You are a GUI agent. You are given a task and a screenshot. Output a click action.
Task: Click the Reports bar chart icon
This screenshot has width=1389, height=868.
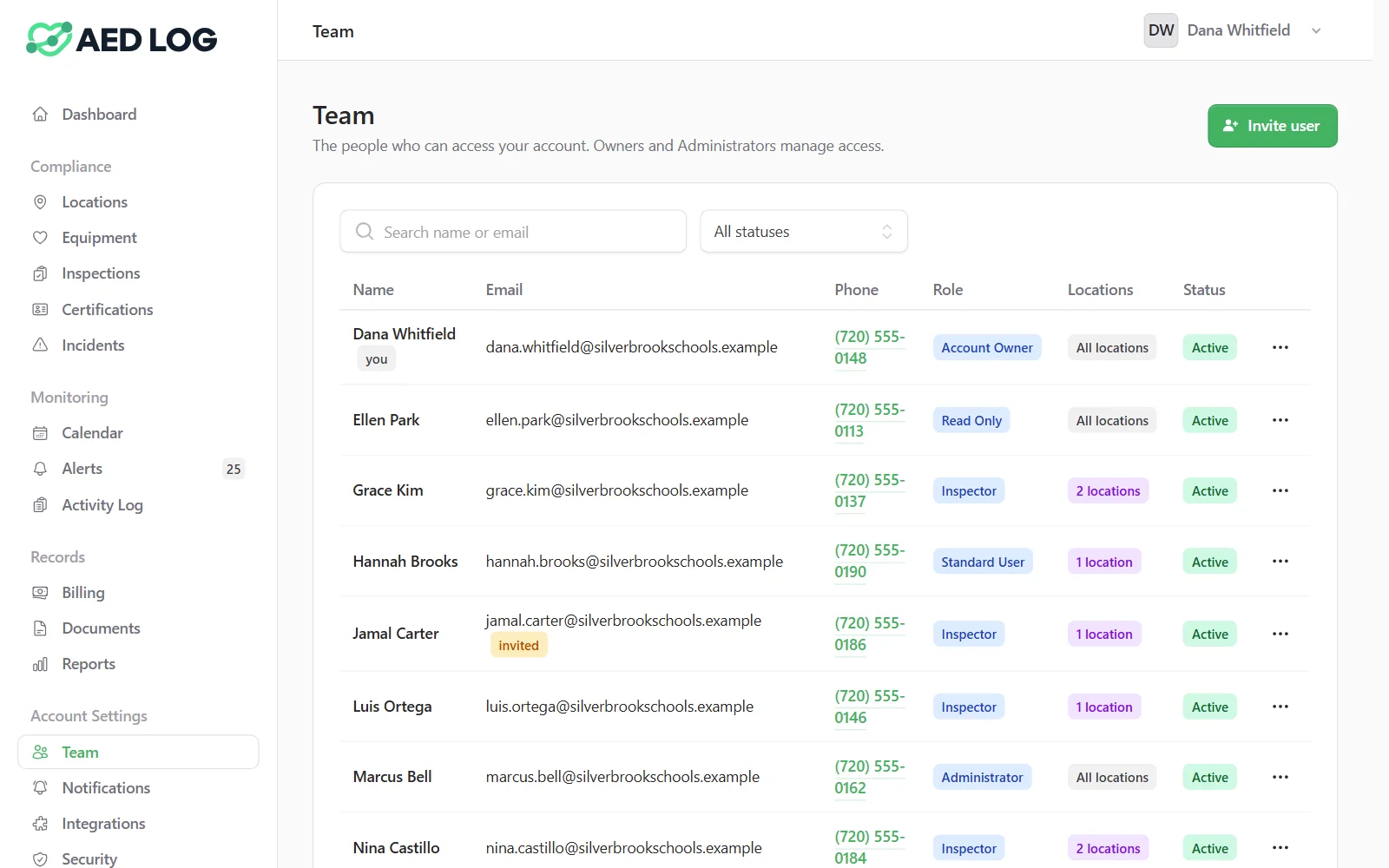pyautogui.click(x=40, y=664)
